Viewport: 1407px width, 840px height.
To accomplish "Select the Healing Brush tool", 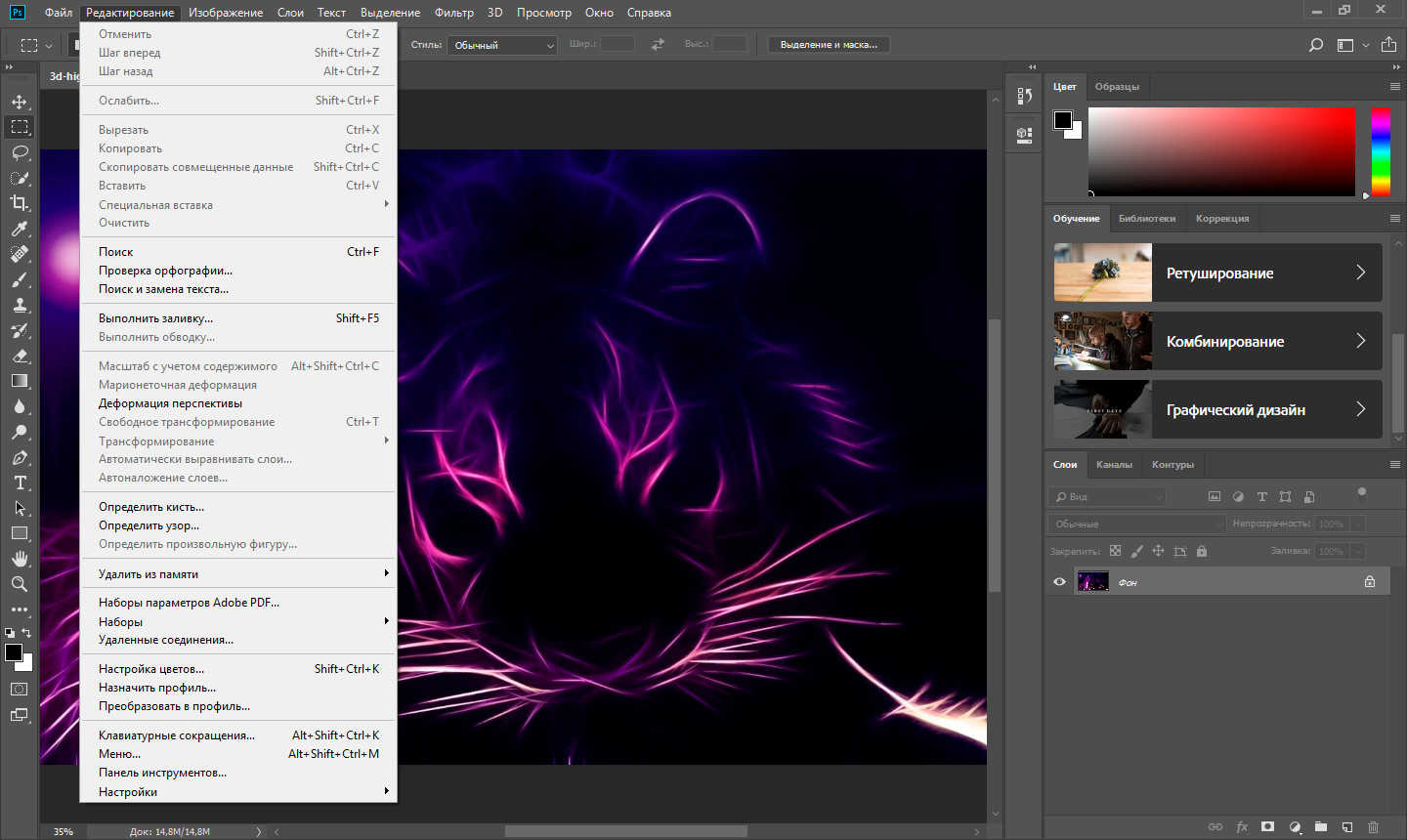I will [20, 254].
